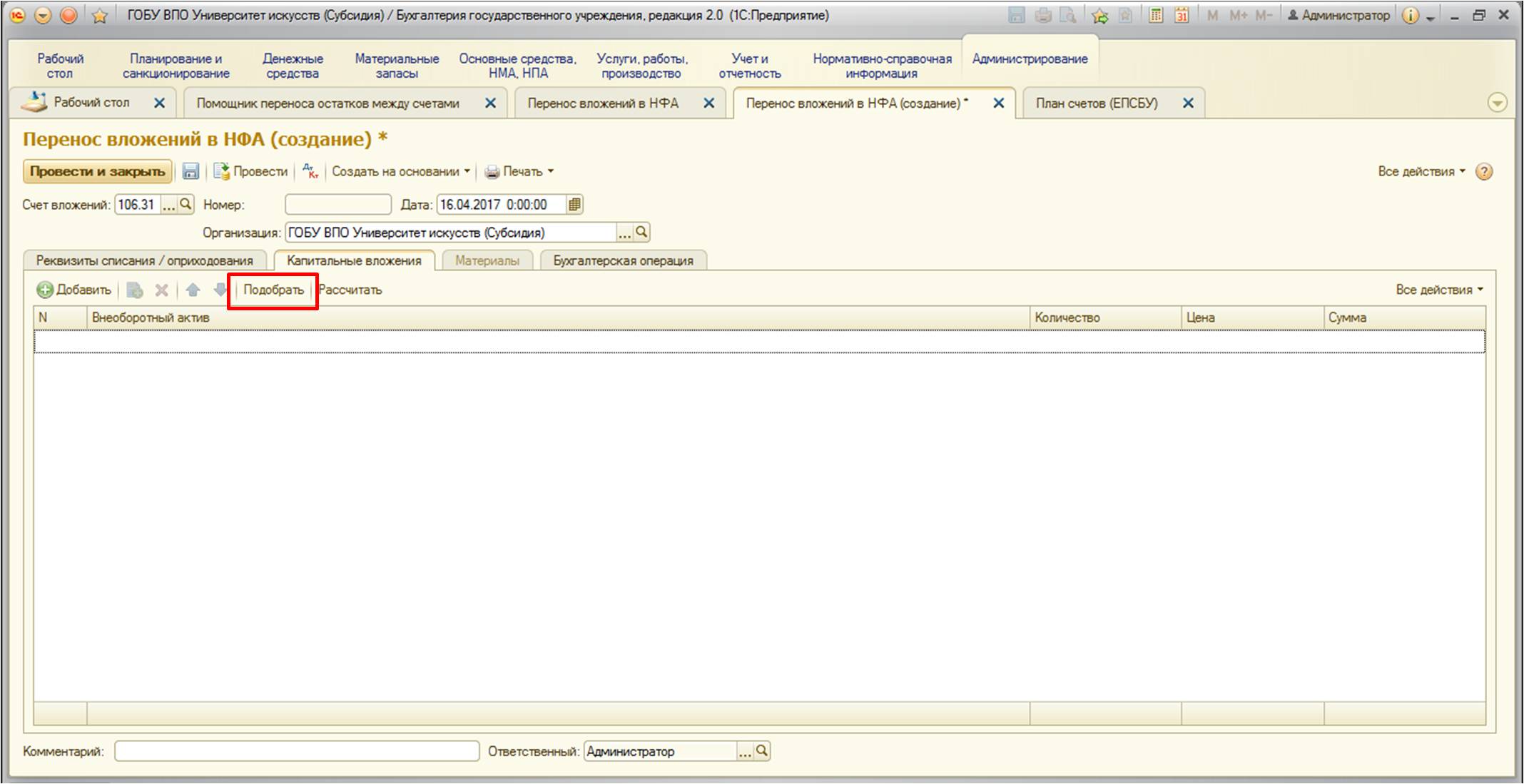
Task: Click the Провести и закрыть button
Action: tap(98, 171)
